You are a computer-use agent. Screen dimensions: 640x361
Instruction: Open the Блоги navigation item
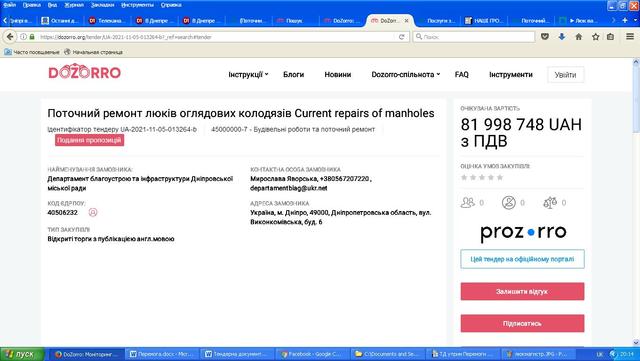[293, 74]
